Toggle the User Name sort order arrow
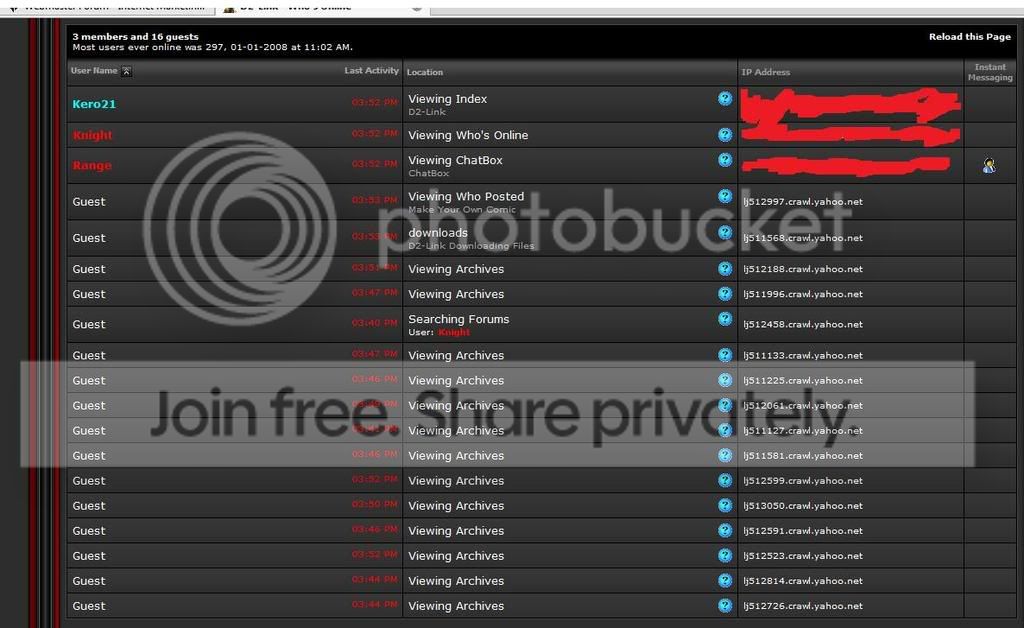 (127, 71)
